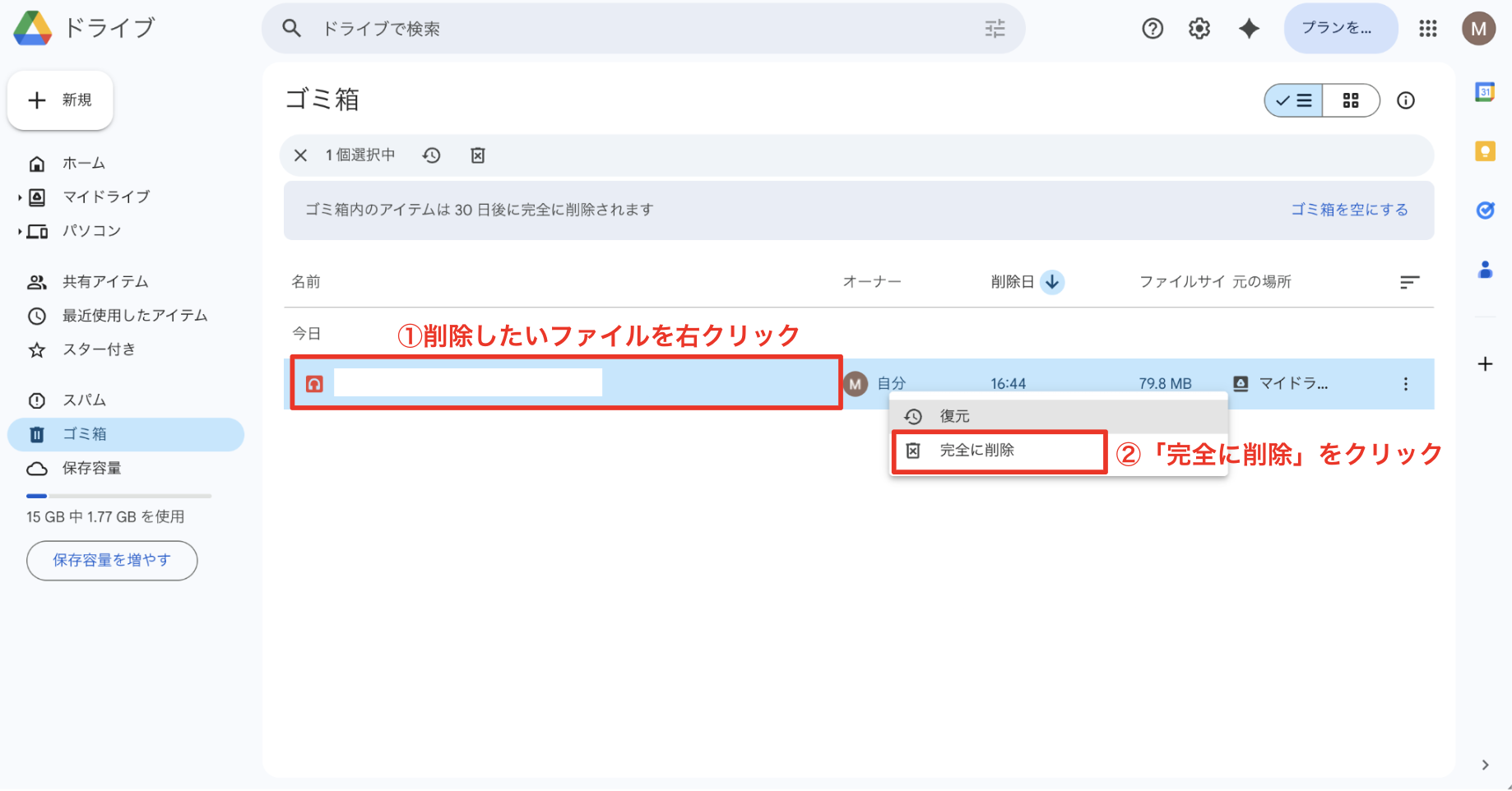This screenshot has height=791, width=1512.
Task: Click the マイドラ... original location cell
Action: point(1281,384)
